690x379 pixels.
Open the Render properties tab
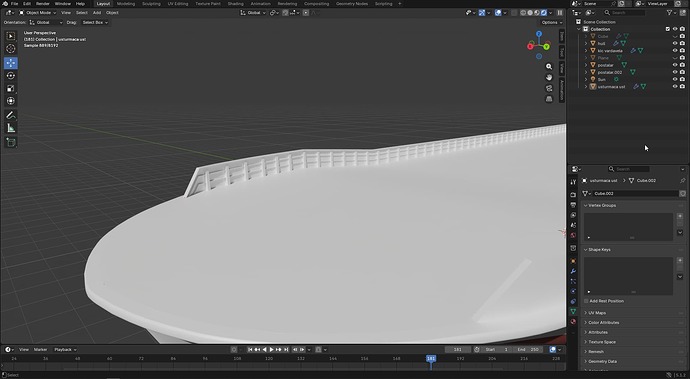(x=573, y=195)
